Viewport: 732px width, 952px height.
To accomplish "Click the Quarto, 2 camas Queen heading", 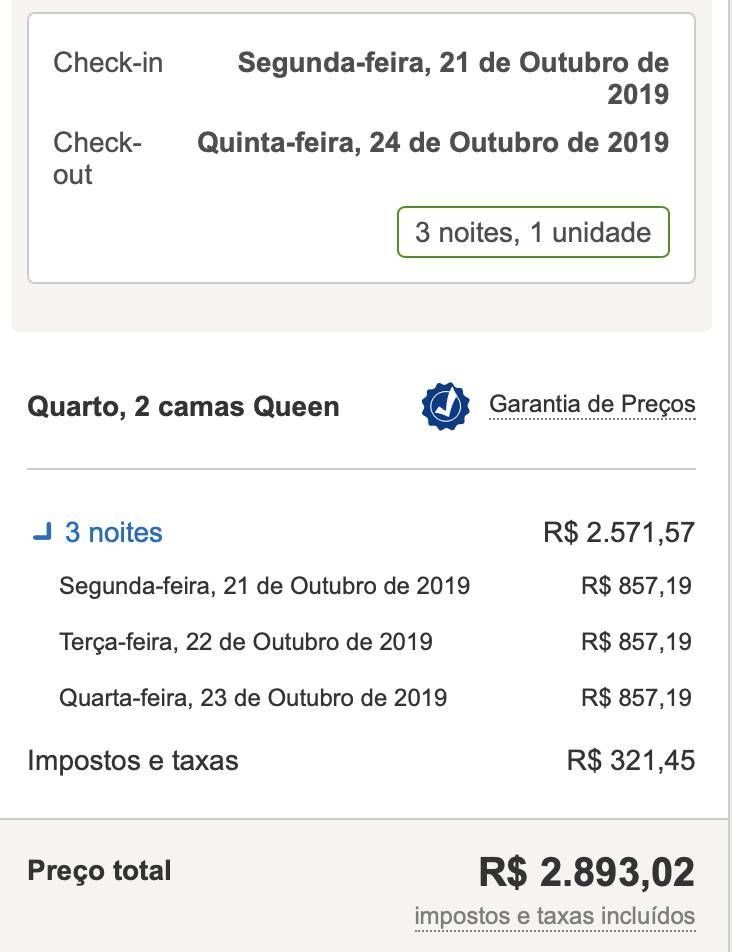I will (183, 407).
